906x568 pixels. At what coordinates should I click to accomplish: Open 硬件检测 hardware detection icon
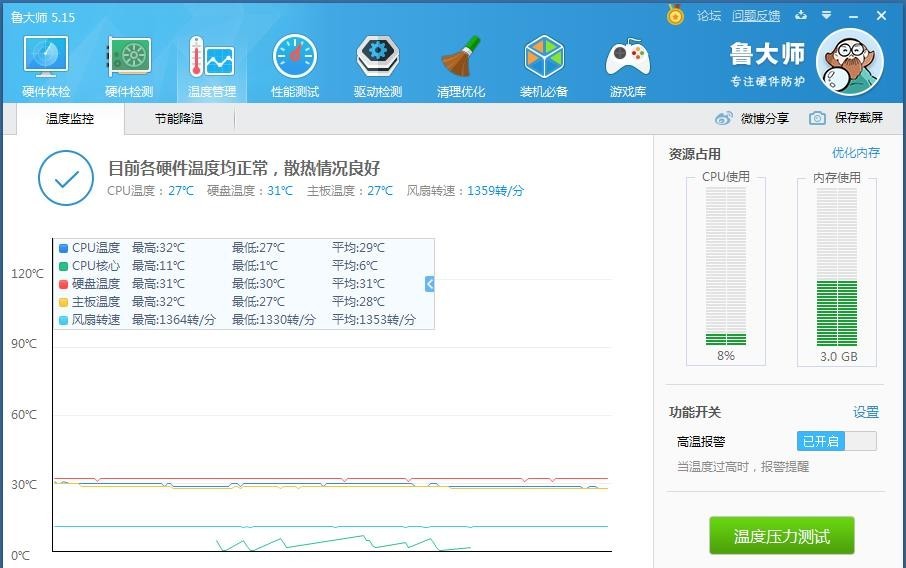tap(129, 57)
